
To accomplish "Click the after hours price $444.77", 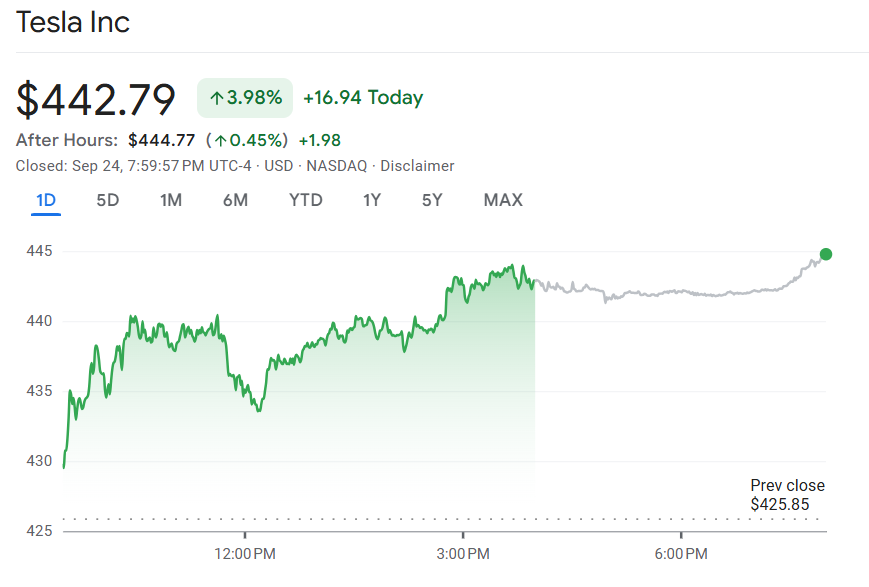I will coord(161,140).
